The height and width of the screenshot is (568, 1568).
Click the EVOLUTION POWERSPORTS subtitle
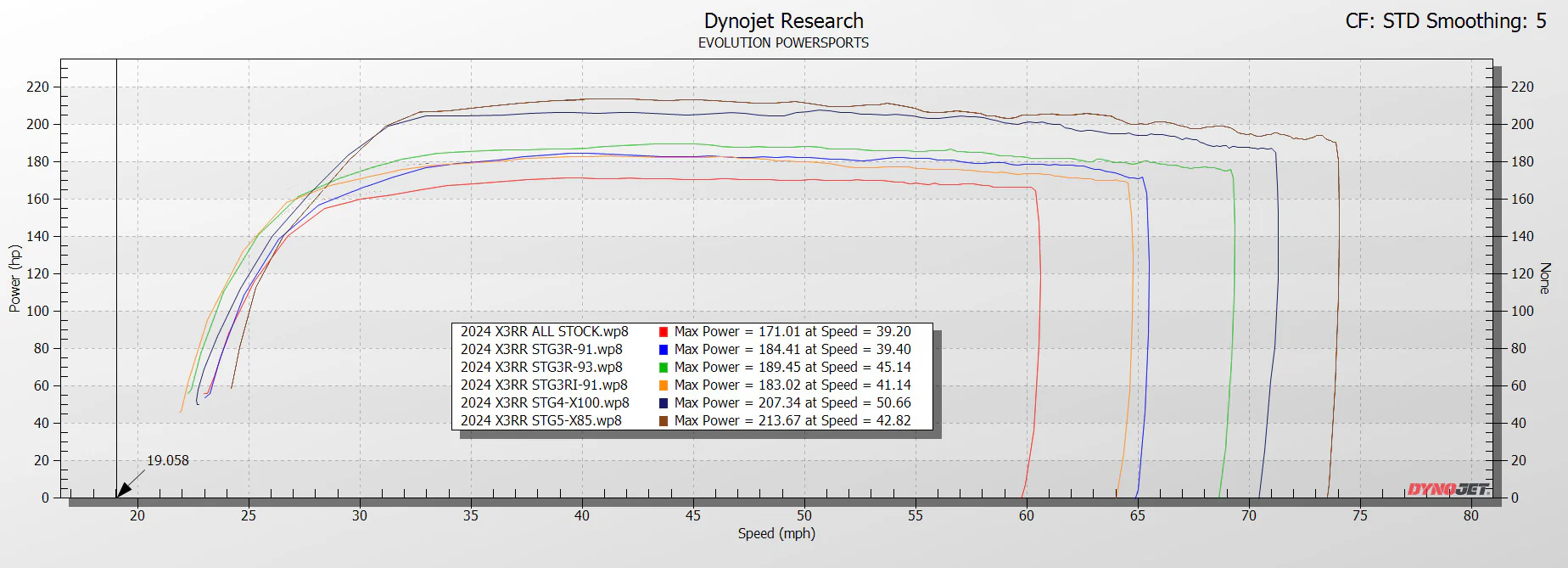point(783,43)
